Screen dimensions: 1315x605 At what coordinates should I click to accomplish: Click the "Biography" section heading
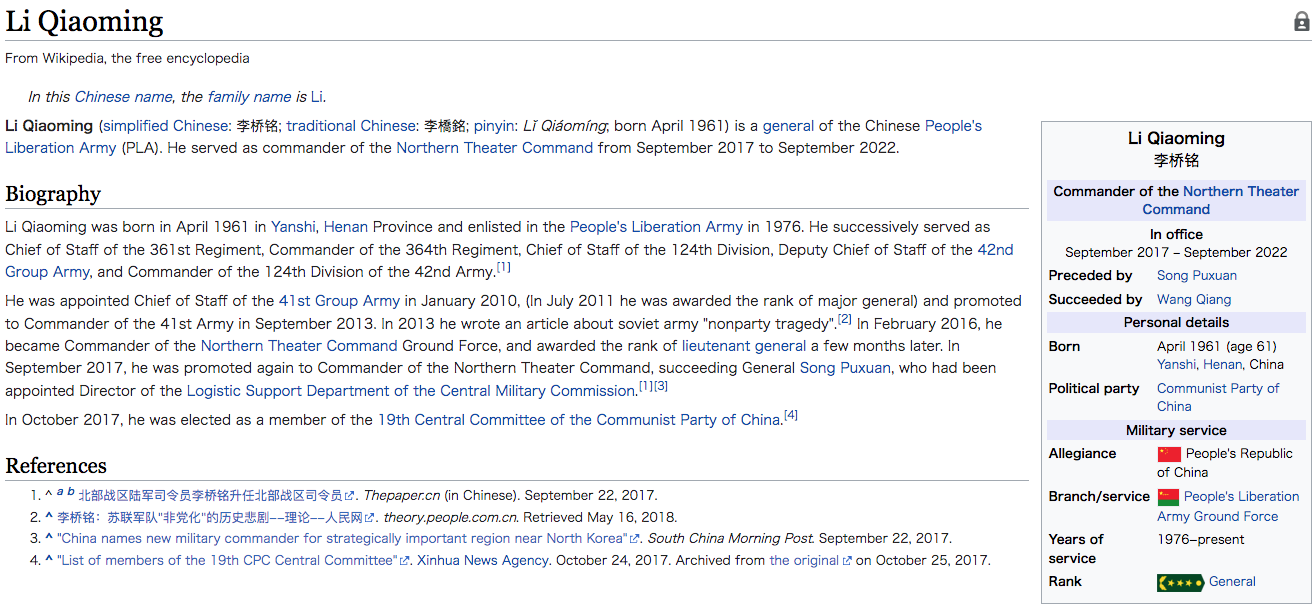pos(53,194)
